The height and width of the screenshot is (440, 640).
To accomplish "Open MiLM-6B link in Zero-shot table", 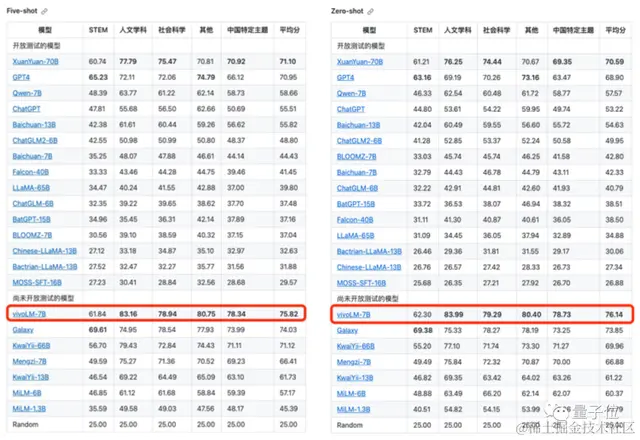I will pyautogui.click(x=351, y=393).
